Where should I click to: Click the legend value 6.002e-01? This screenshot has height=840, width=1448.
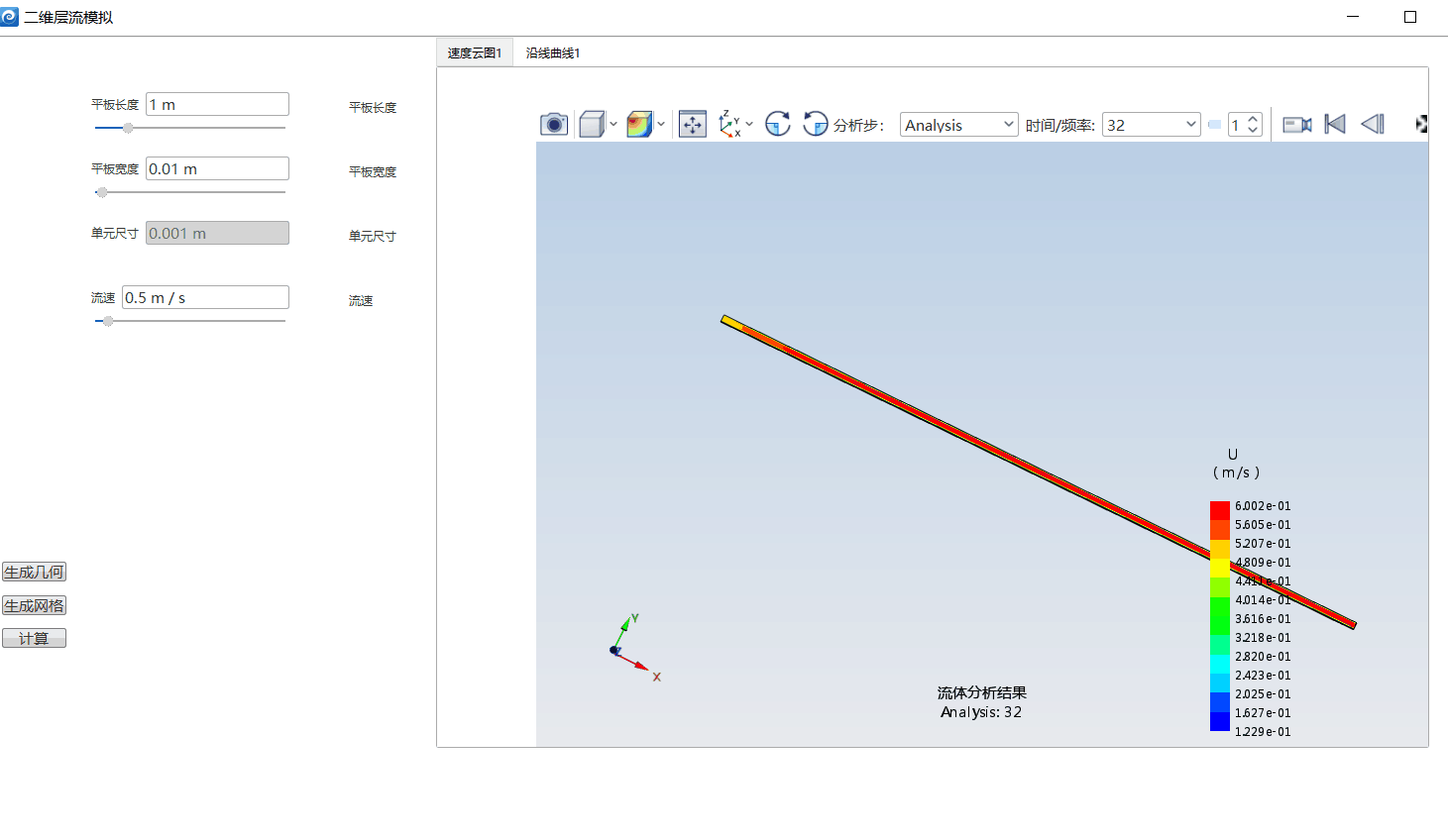(x=1263, y=506)
